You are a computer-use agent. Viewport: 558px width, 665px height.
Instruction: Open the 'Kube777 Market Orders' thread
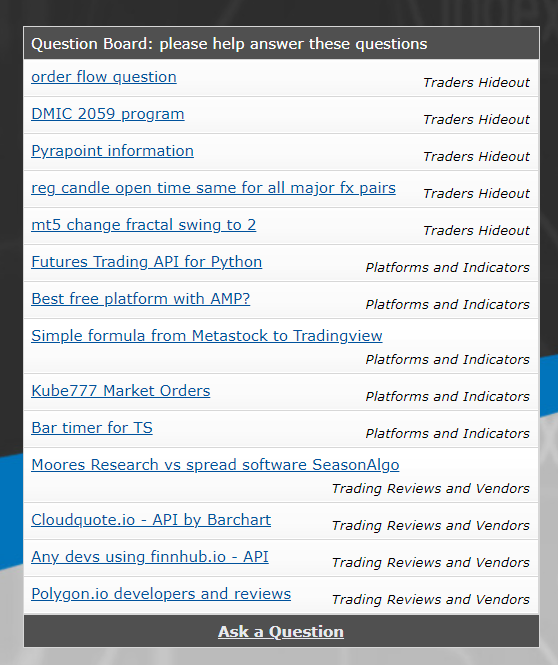click(x=121, y=391)
